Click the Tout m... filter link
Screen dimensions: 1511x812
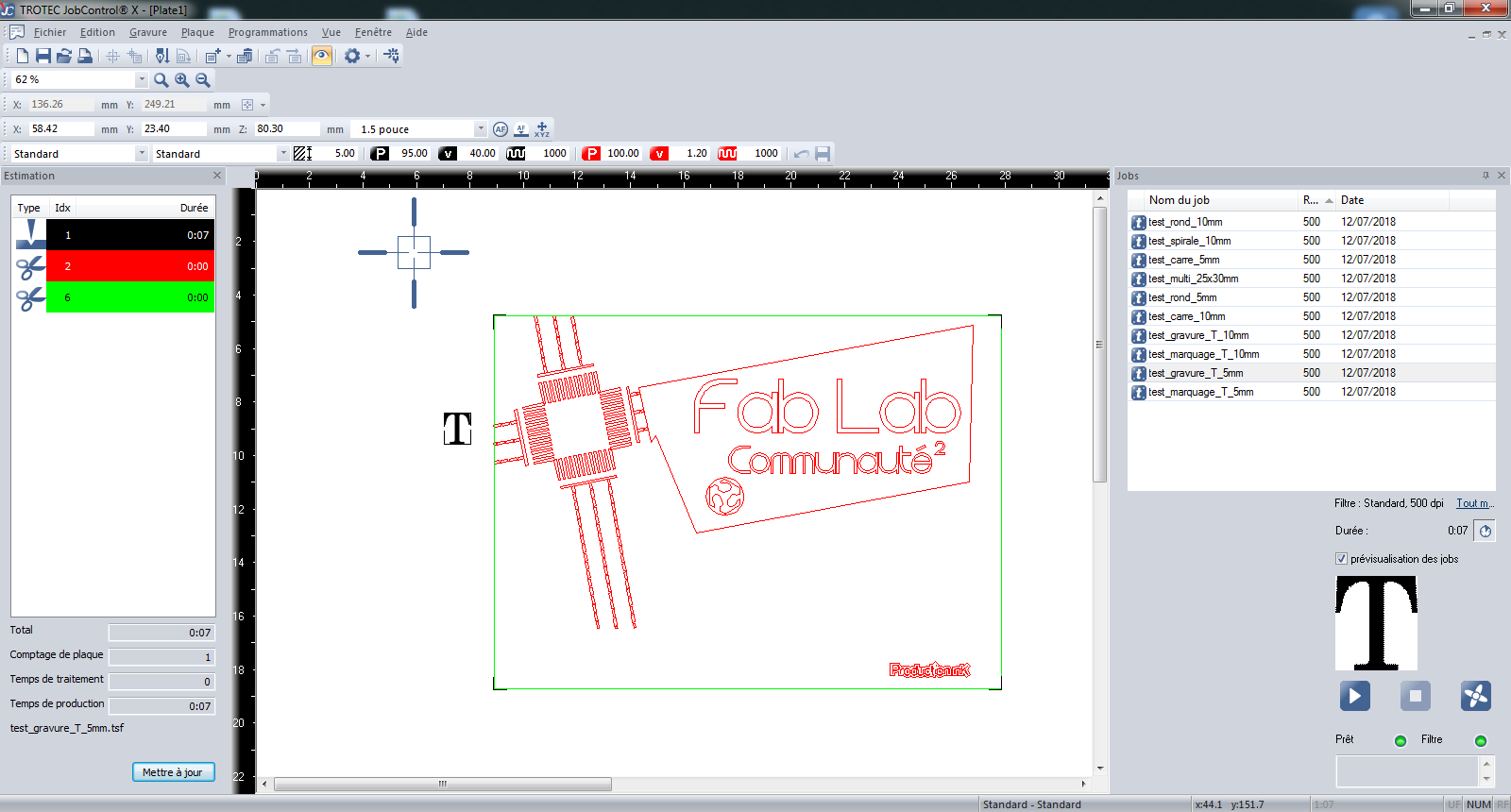[1473, 503]
